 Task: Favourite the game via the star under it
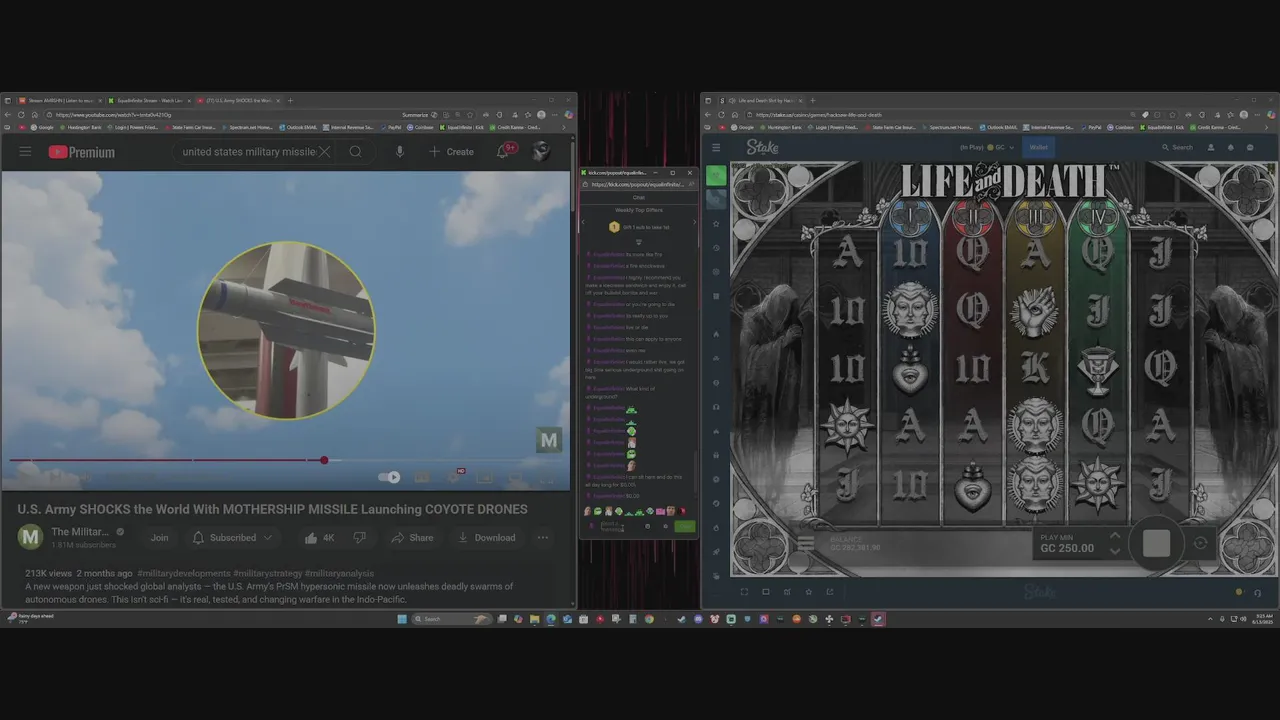[809, 592]
